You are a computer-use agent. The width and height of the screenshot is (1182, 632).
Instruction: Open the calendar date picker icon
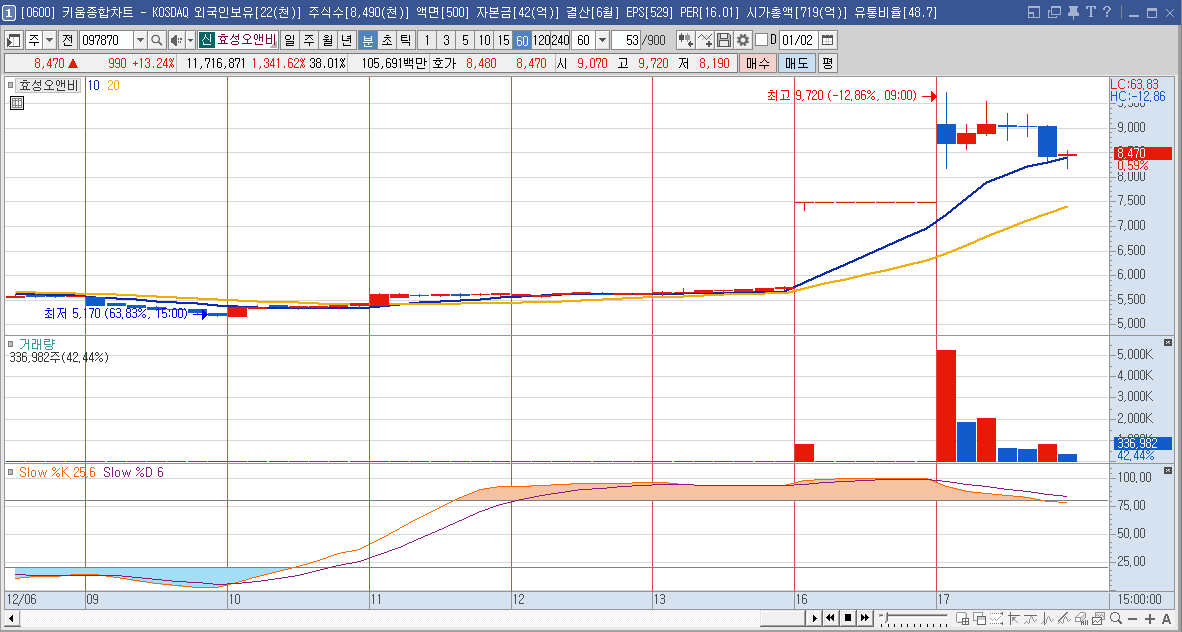pos(827,40)
